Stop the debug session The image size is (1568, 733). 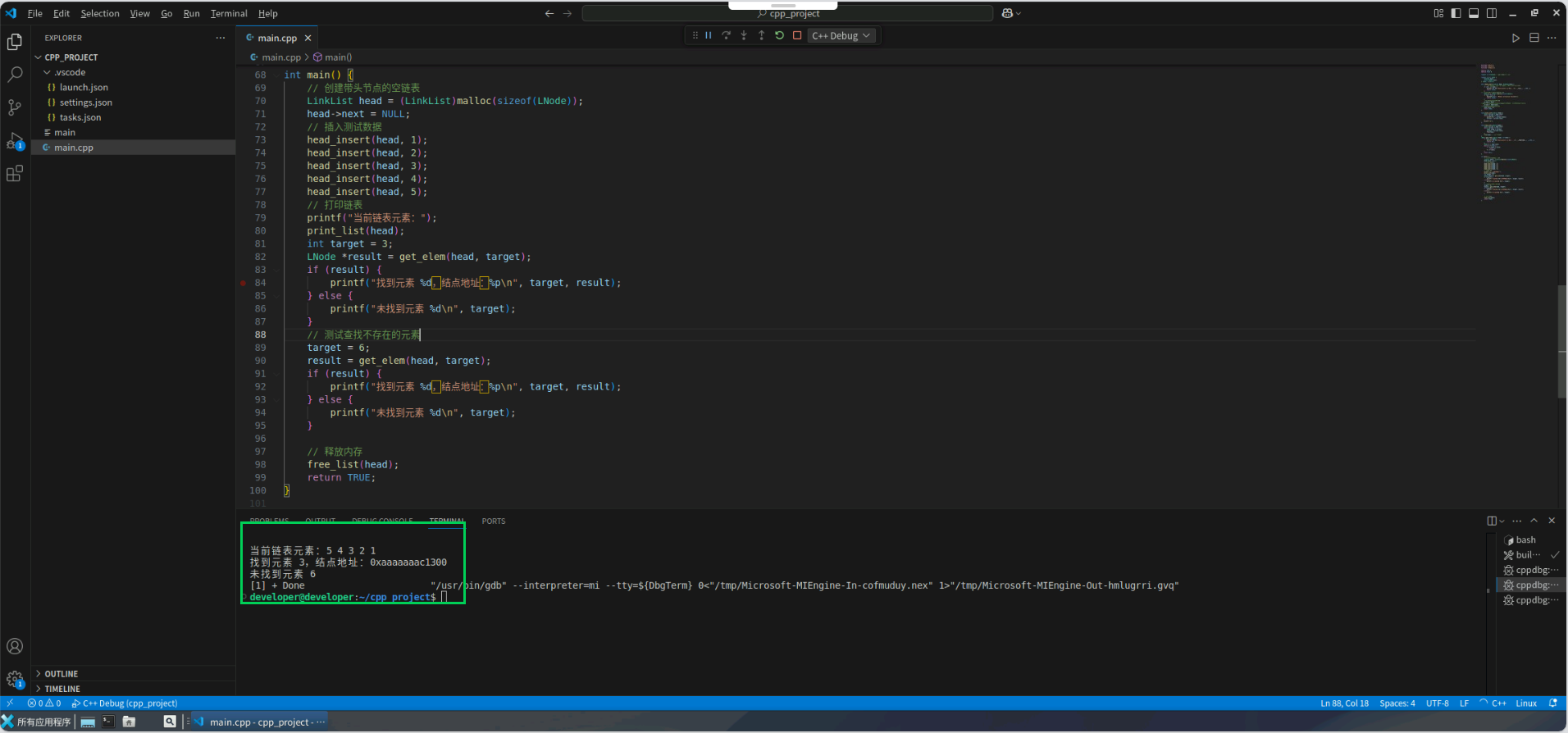coord(797,35)
